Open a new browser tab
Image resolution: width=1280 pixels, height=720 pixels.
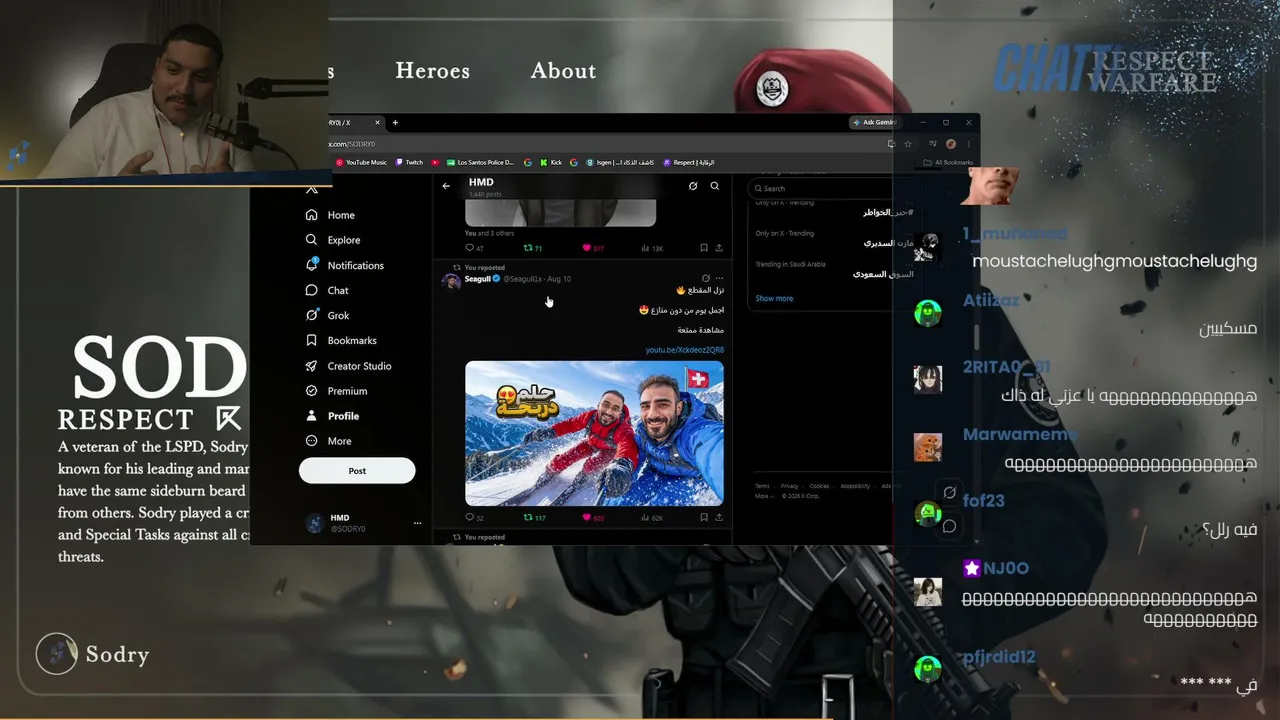(x=395, y=122)
